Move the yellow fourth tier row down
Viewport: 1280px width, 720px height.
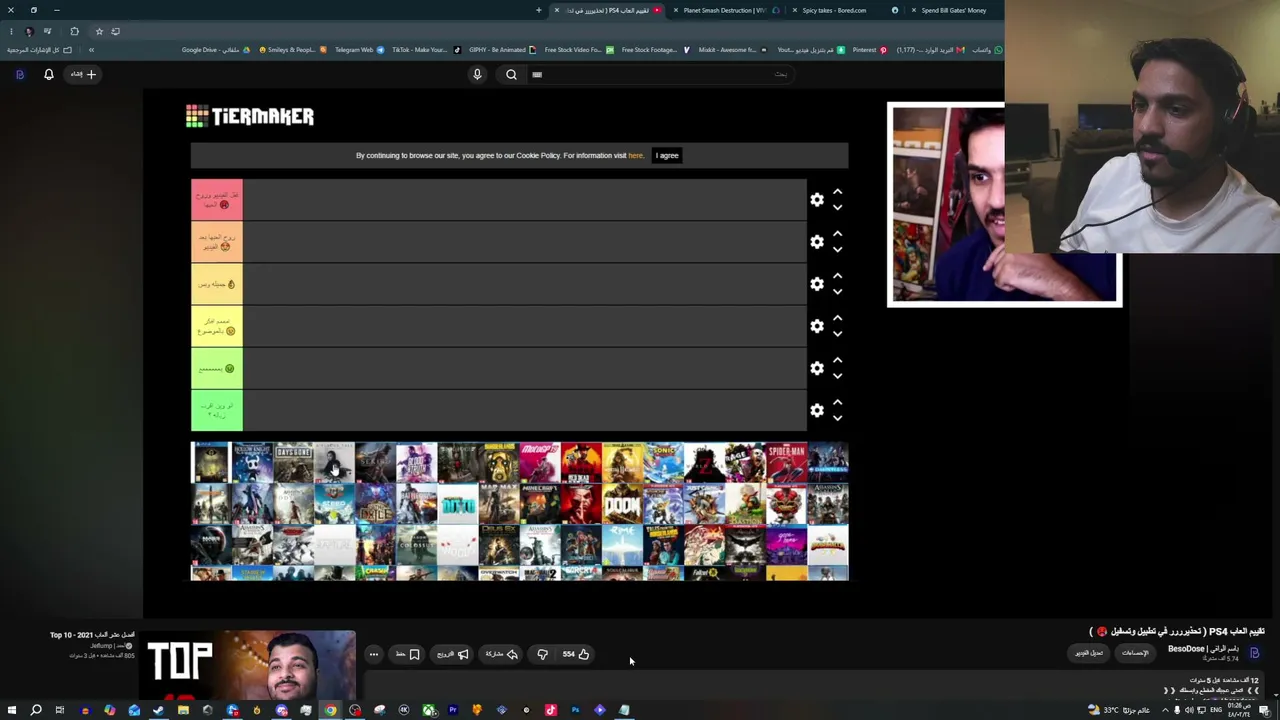tap(838, 334)
